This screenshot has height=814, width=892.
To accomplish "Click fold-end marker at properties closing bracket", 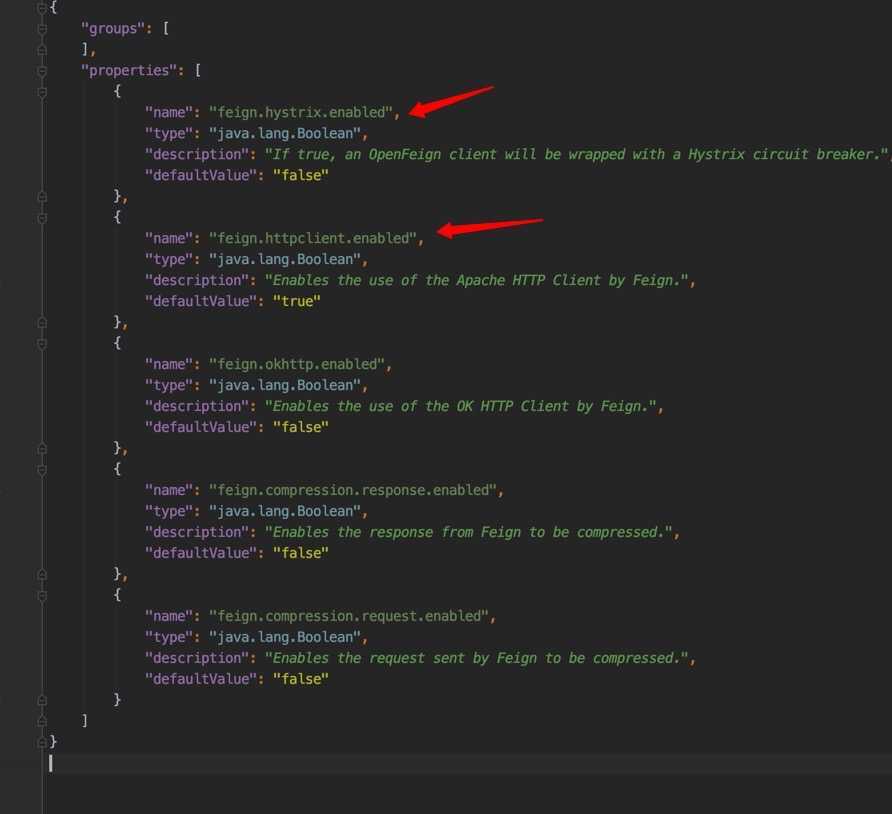I will pyautogui.click(x=42, y=721).
